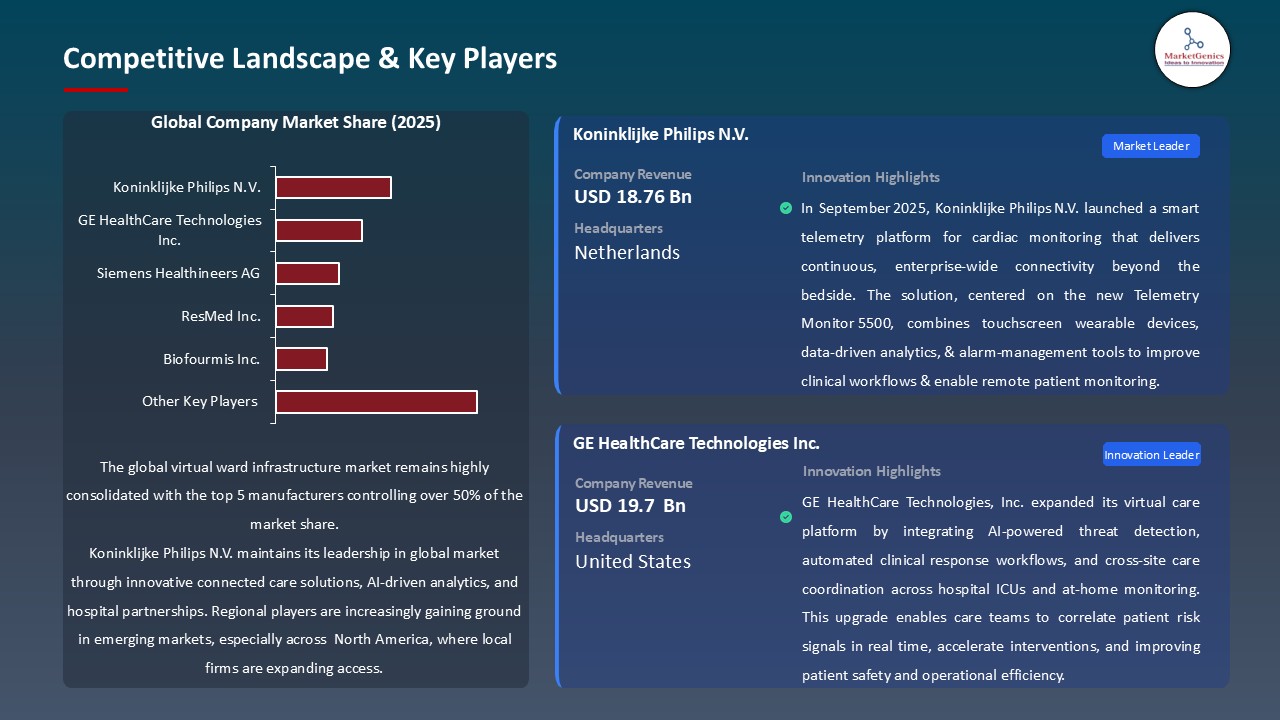Click the Philips 'Innovation Highlights' label
This screenshot has width=1280, height=720.
pos(870,177)
